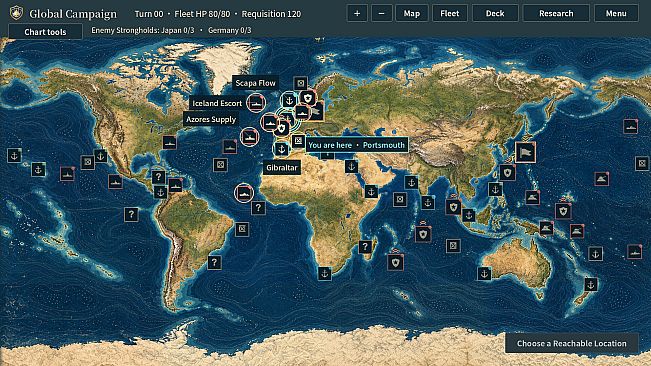Select the ship icon in the far North Pacific
The image size is (651, 366).
(630, 127)
